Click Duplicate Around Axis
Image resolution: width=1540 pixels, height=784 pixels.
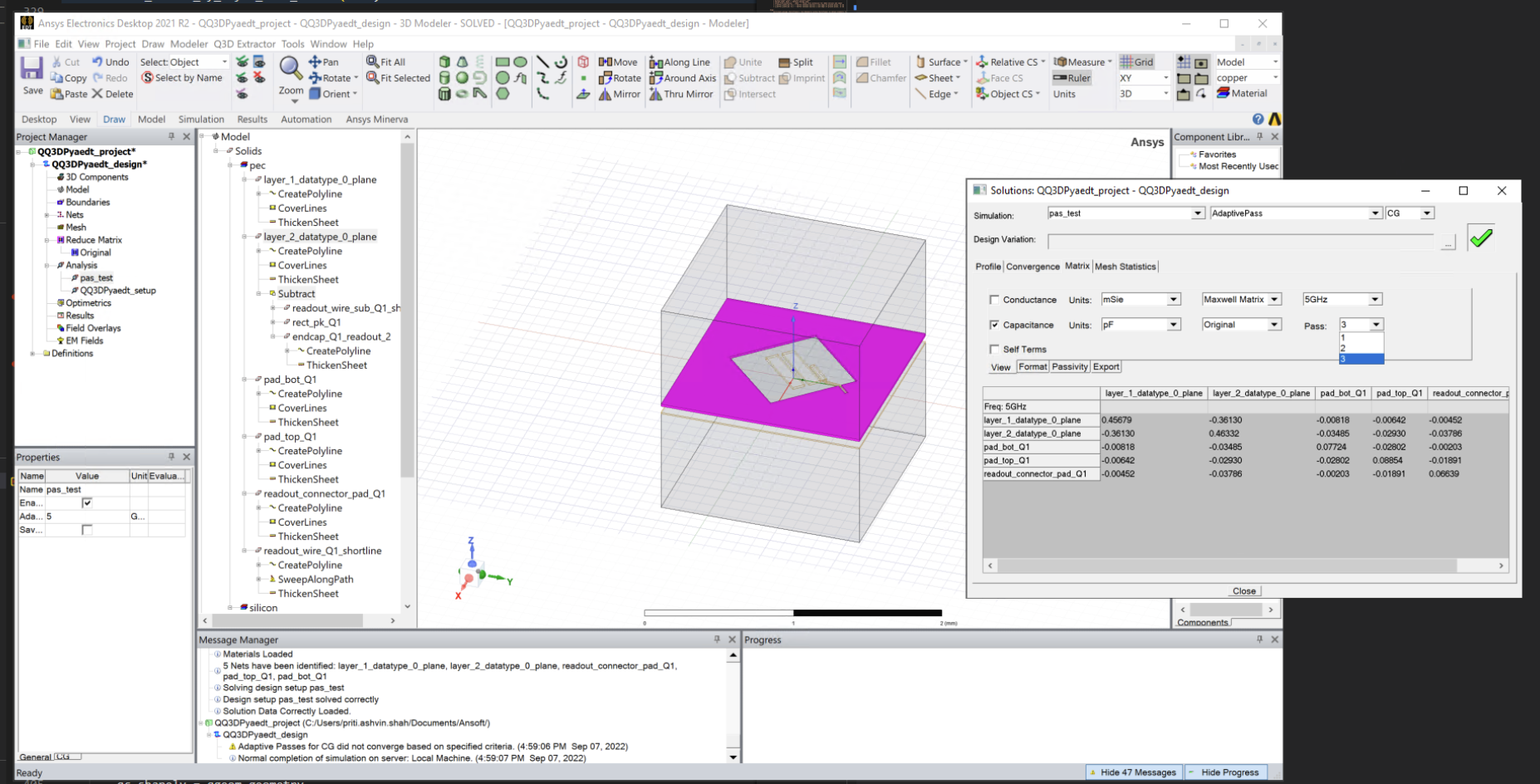tap(683, 77)
